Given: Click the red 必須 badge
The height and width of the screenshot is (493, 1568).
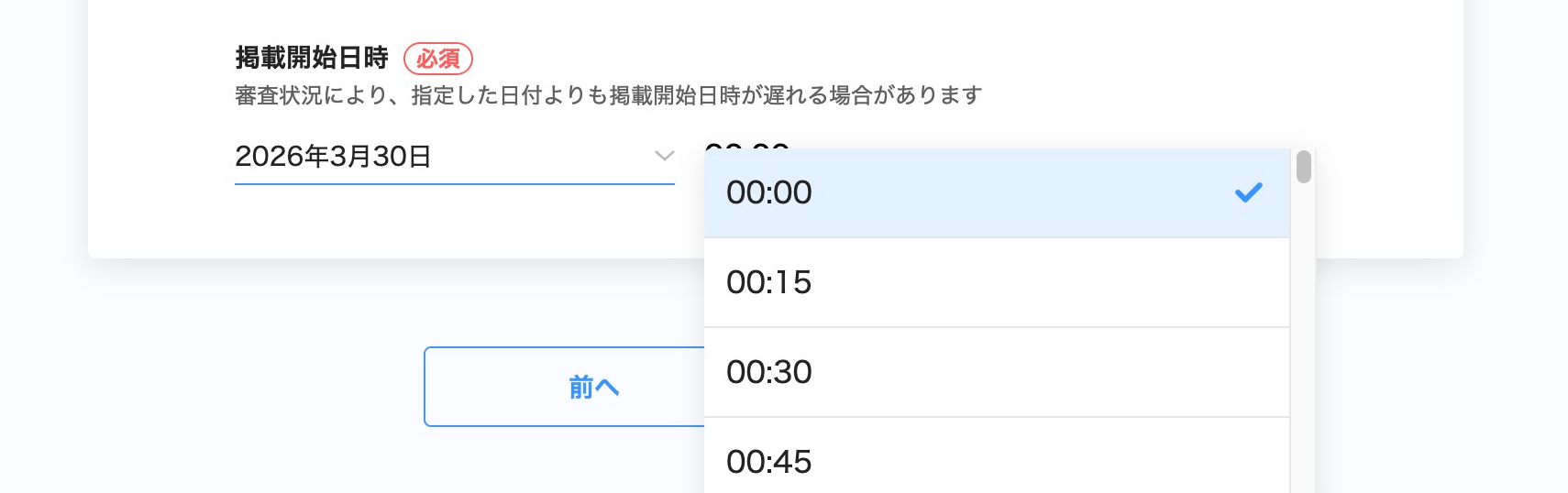Looking at the screenshot, I should click(x=438, y=59).
